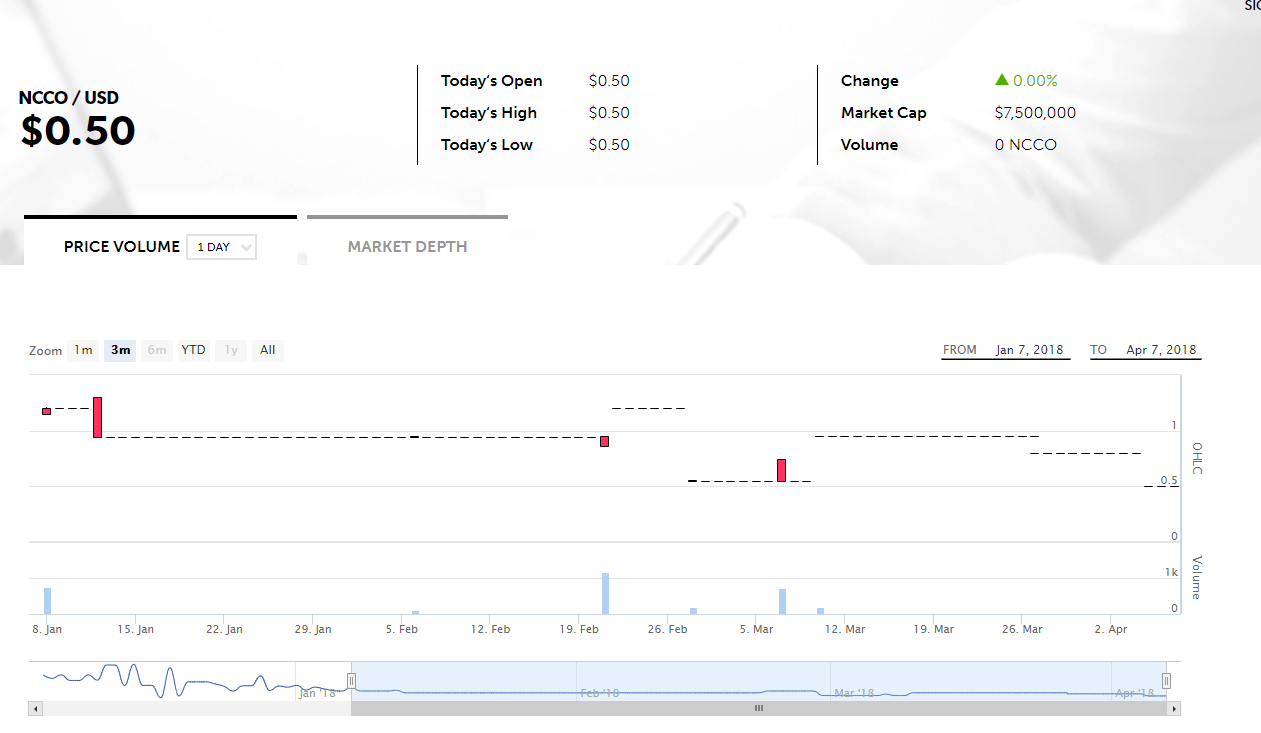The width and height of the screenshot is (1261, 733).
Task: Switch to the MARKET DEPTH tab
Action: (x=407, y=246)
